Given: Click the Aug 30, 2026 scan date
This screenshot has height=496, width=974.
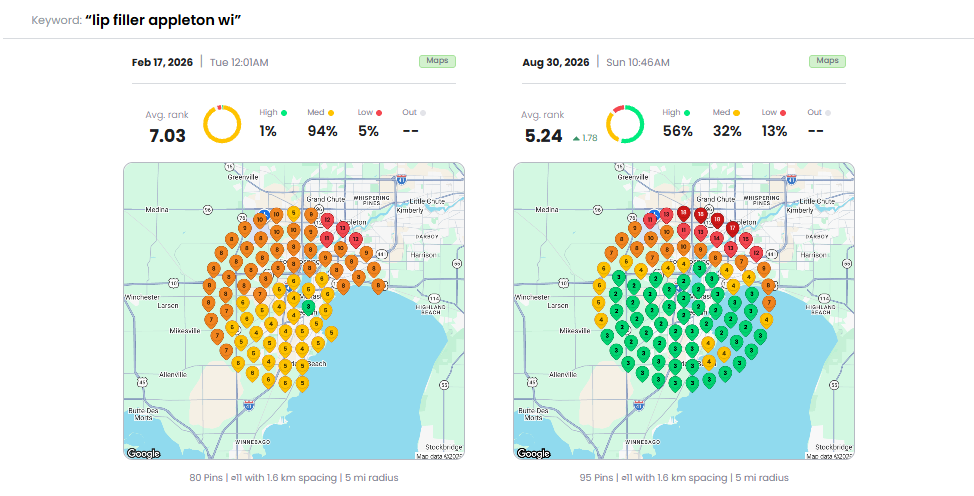Looking at the screenshot, I should (x=555, y=62).
